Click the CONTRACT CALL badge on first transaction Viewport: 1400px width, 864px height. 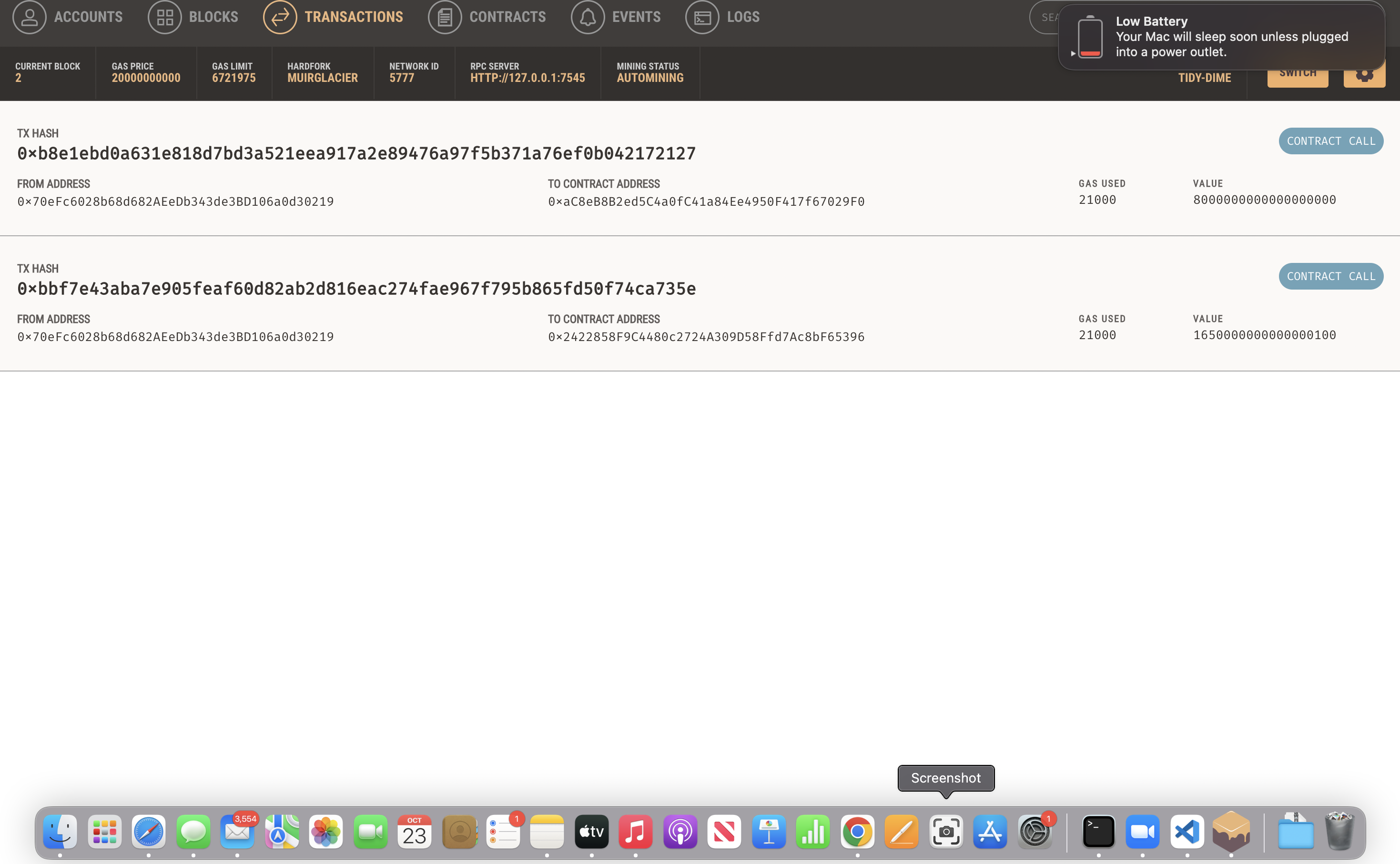pos(1331,141)
